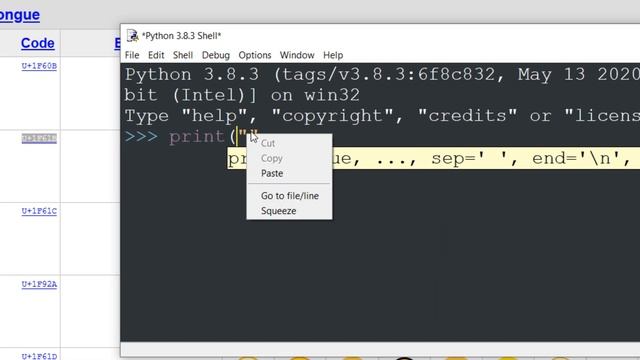
Task: Open the U+1F60B code link in browser
Action: point(39,66)
